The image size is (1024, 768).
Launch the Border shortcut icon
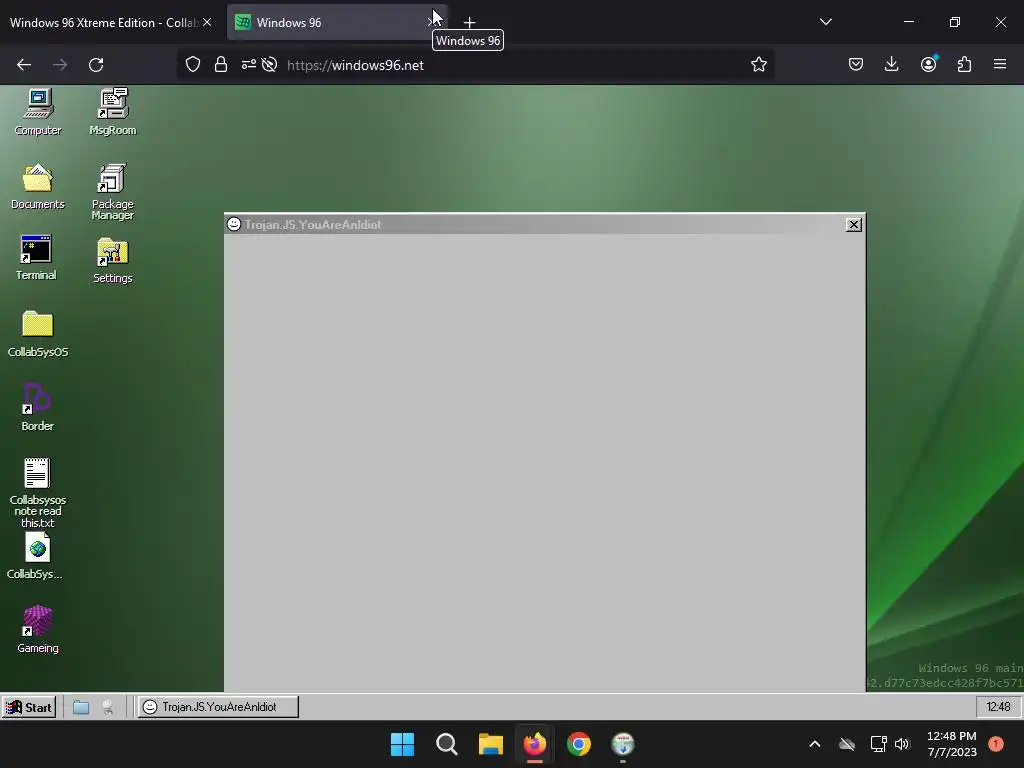click(x=37, y=408)
